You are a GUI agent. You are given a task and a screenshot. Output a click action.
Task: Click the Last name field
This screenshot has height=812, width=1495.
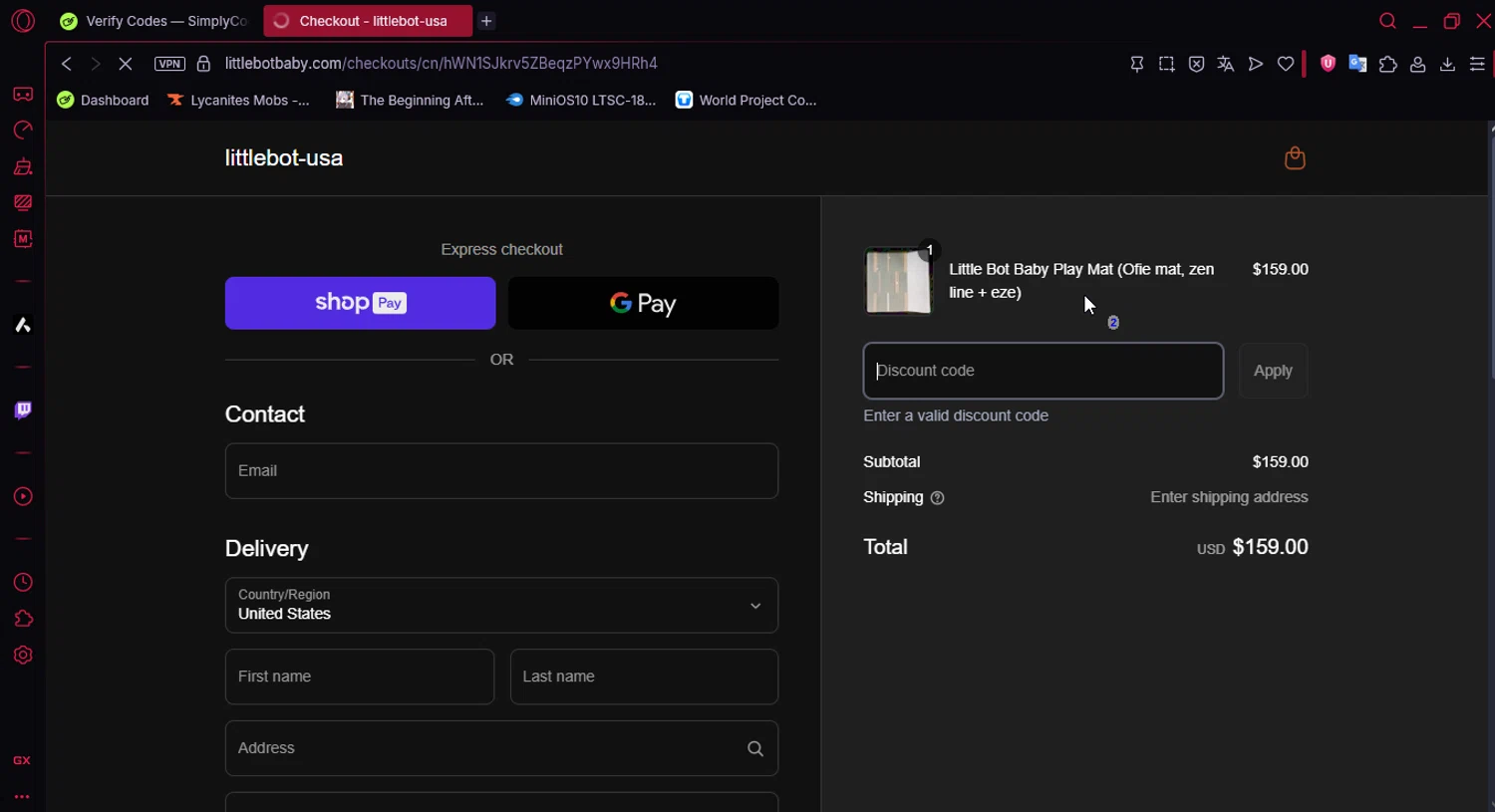tap(644, 677)
